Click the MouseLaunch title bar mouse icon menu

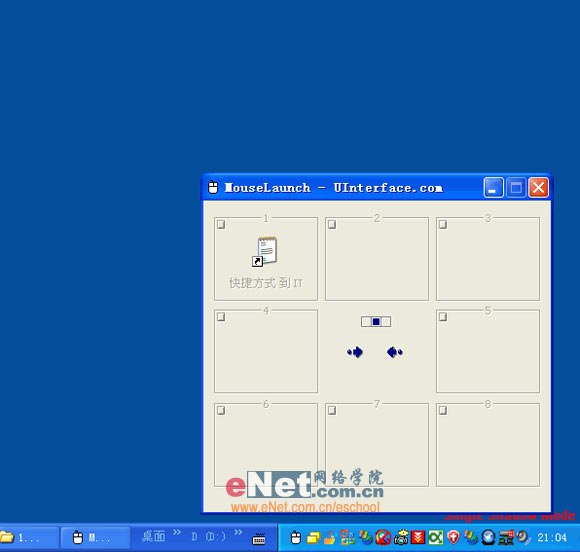tap(213, 188)
